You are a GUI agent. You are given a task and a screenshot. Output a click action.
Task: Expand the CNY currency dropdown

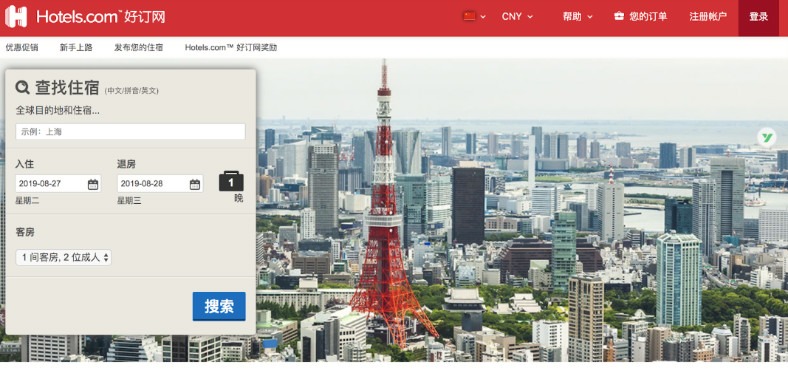[517, 17]
